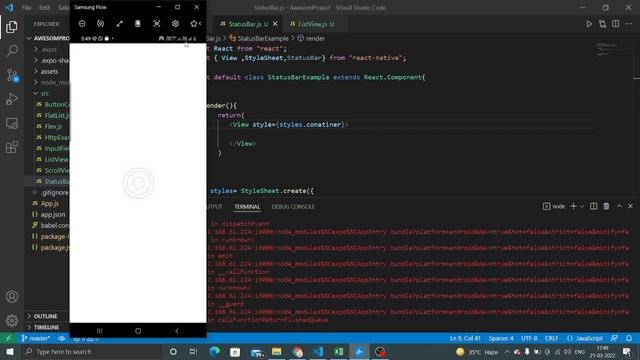This screenshot has width=640, height=360.
Task: Maximize the panel with the up chevron
Action: (619, 207)
